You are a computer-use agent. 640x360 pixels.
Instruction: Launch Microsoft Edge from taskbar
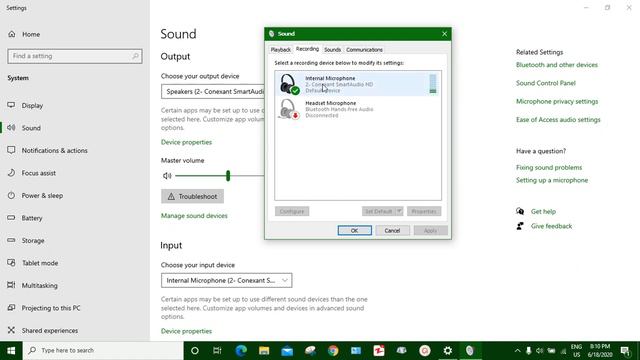[x=241, y=351]
